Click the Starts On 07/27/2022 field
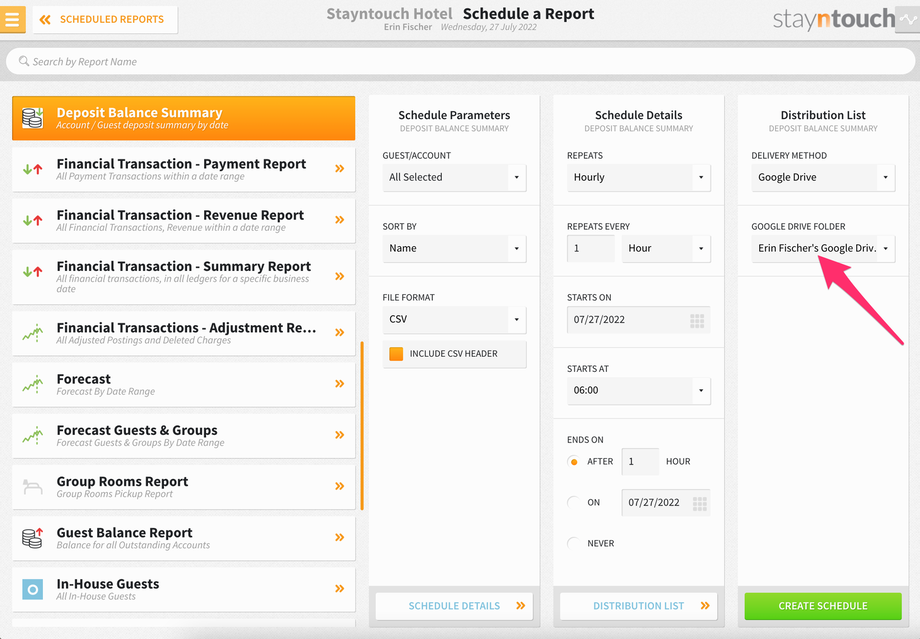 click(x=638, y=320)
